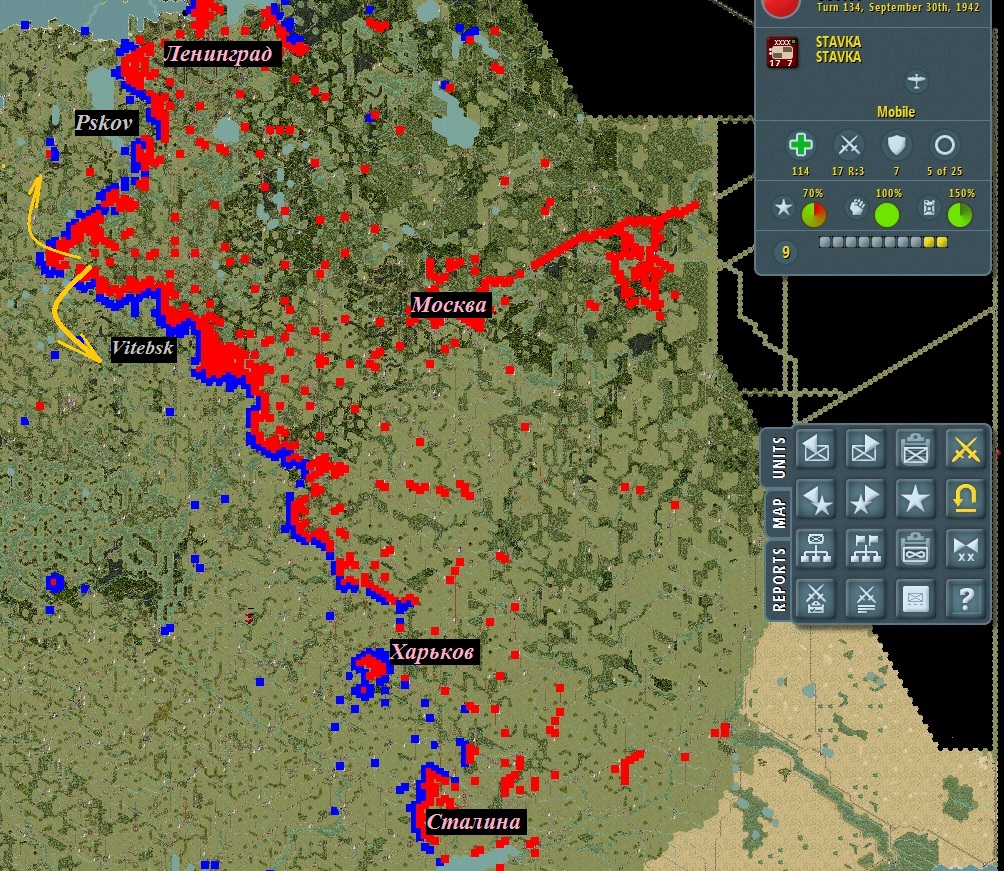Image resolution: width=1004 pixels, height=871 pixels.
Task: Click the Харьков city label
Action: tap(433, 652)
